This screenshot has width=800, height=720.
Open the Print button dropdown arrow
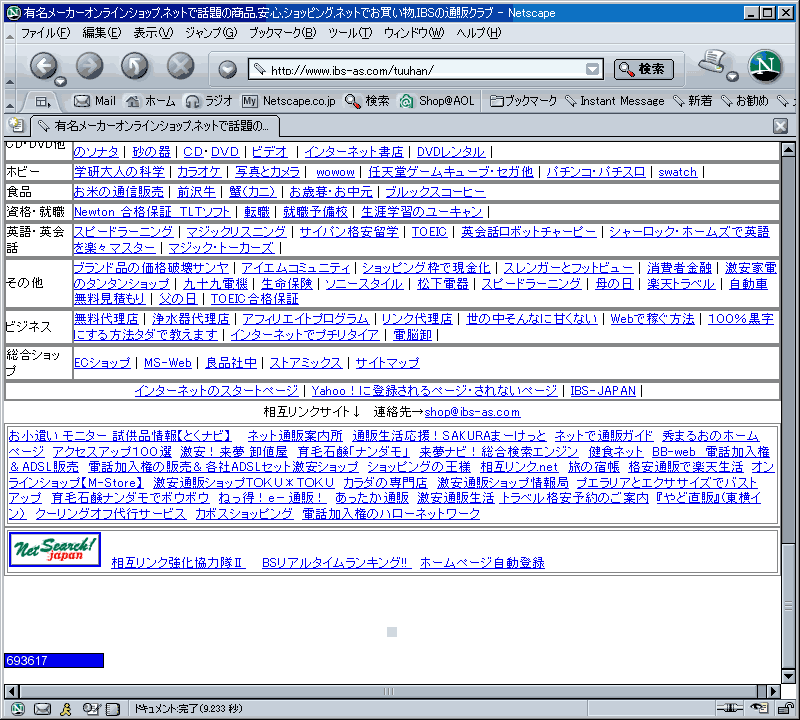pyautogui.click(x=732, y=76)
